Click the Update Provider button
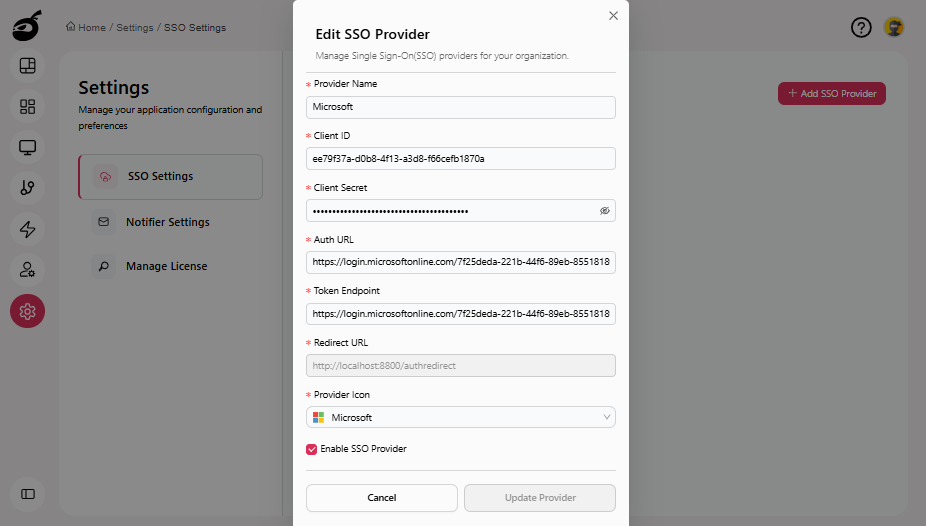The width and height of the screenshot is (926, 526). (540, 498)
